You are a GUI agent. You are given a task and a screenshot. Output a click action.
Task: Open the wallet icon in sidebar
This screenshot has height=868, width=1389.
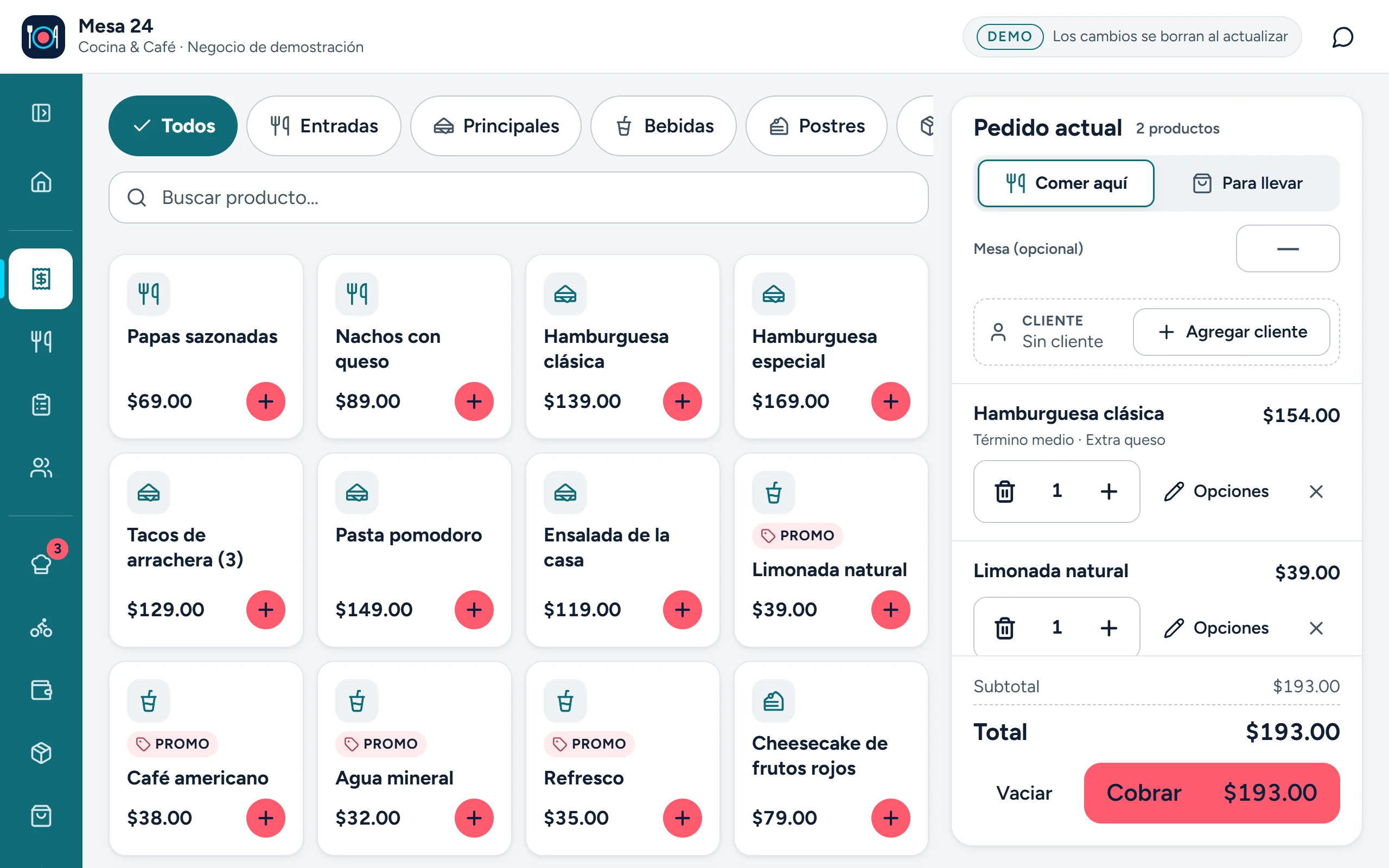41,690
